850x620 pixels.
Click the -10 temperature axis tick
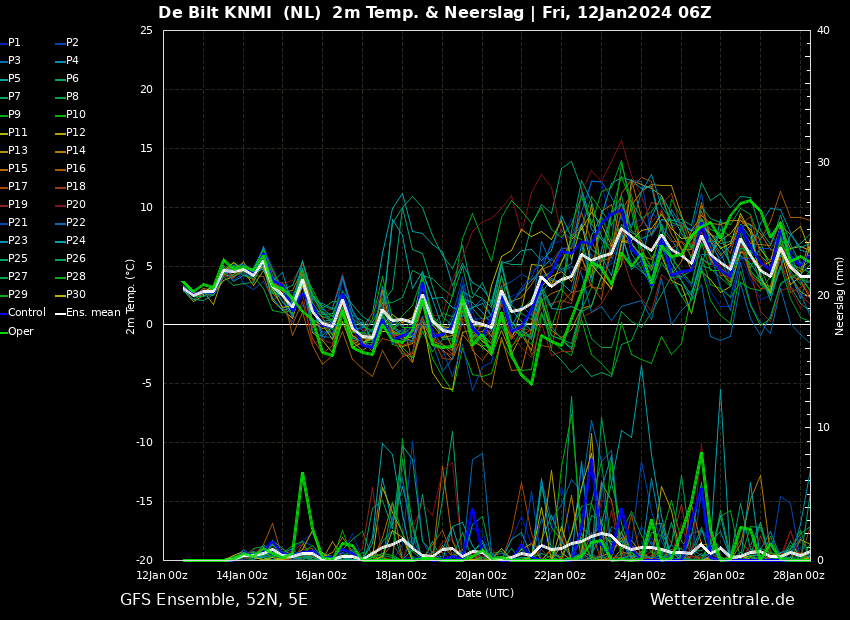[x=145, y=442]
